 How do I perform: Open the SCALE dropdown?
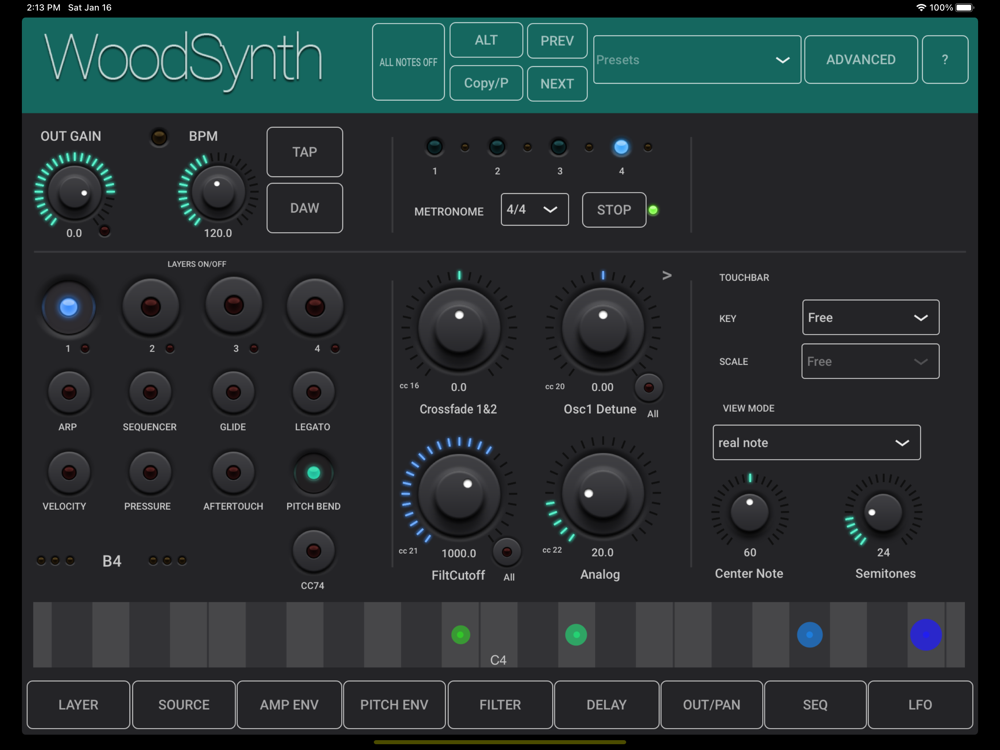[870, 361]
